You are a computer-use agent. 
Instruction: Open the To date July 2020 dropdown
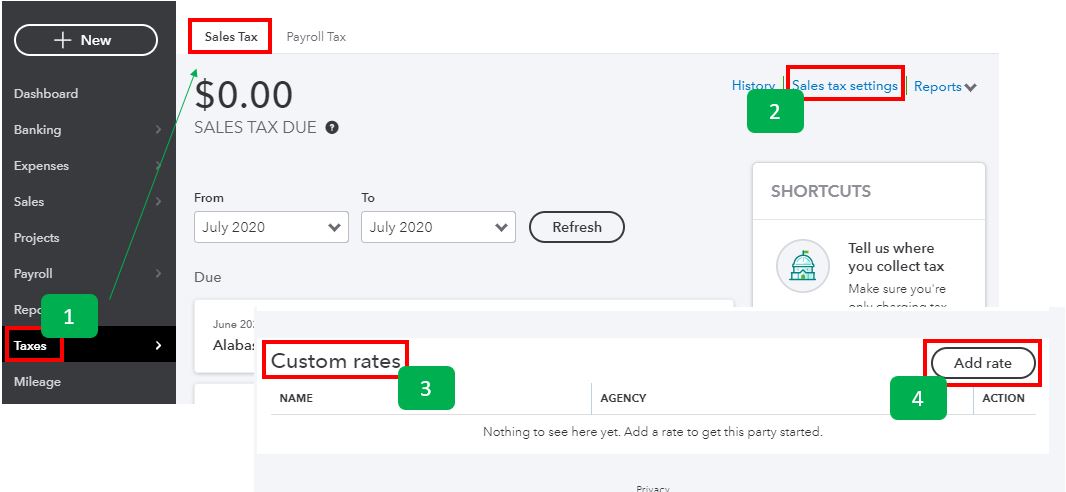click(x=439, y=227)
